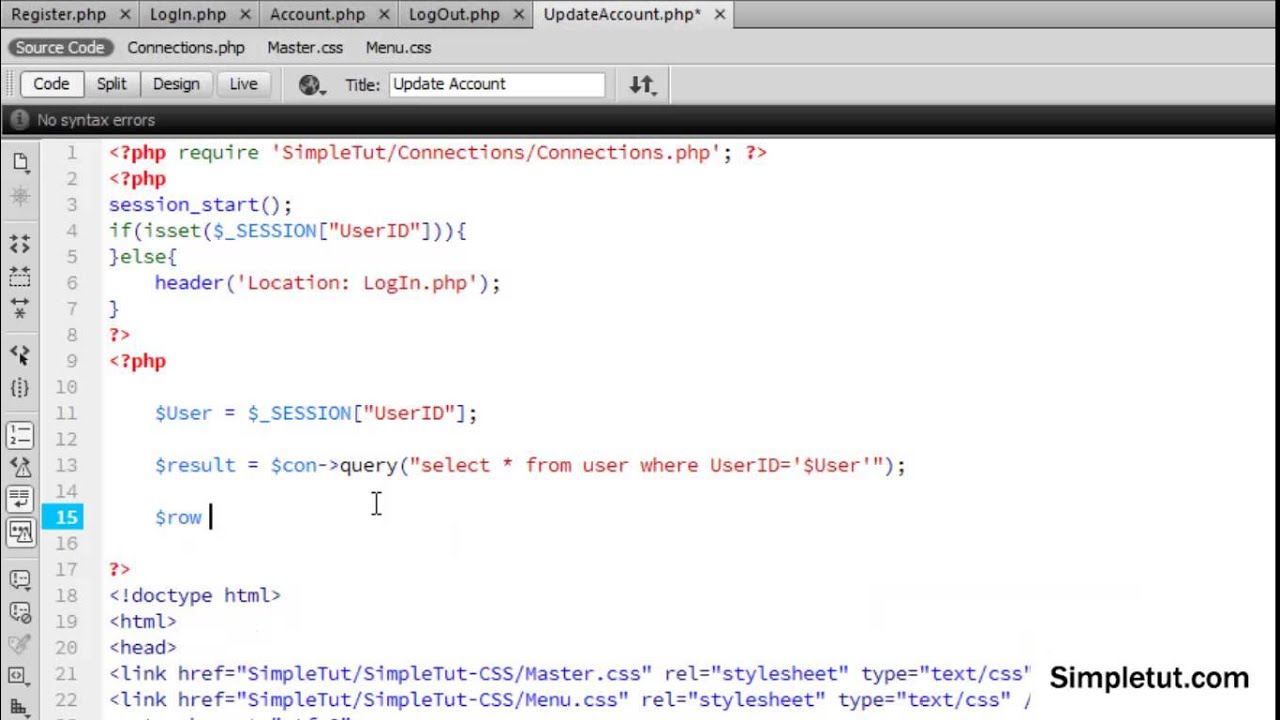
Task: Click the 'Connections.php' path string on line 1
Action: click(x=496, y=153)
